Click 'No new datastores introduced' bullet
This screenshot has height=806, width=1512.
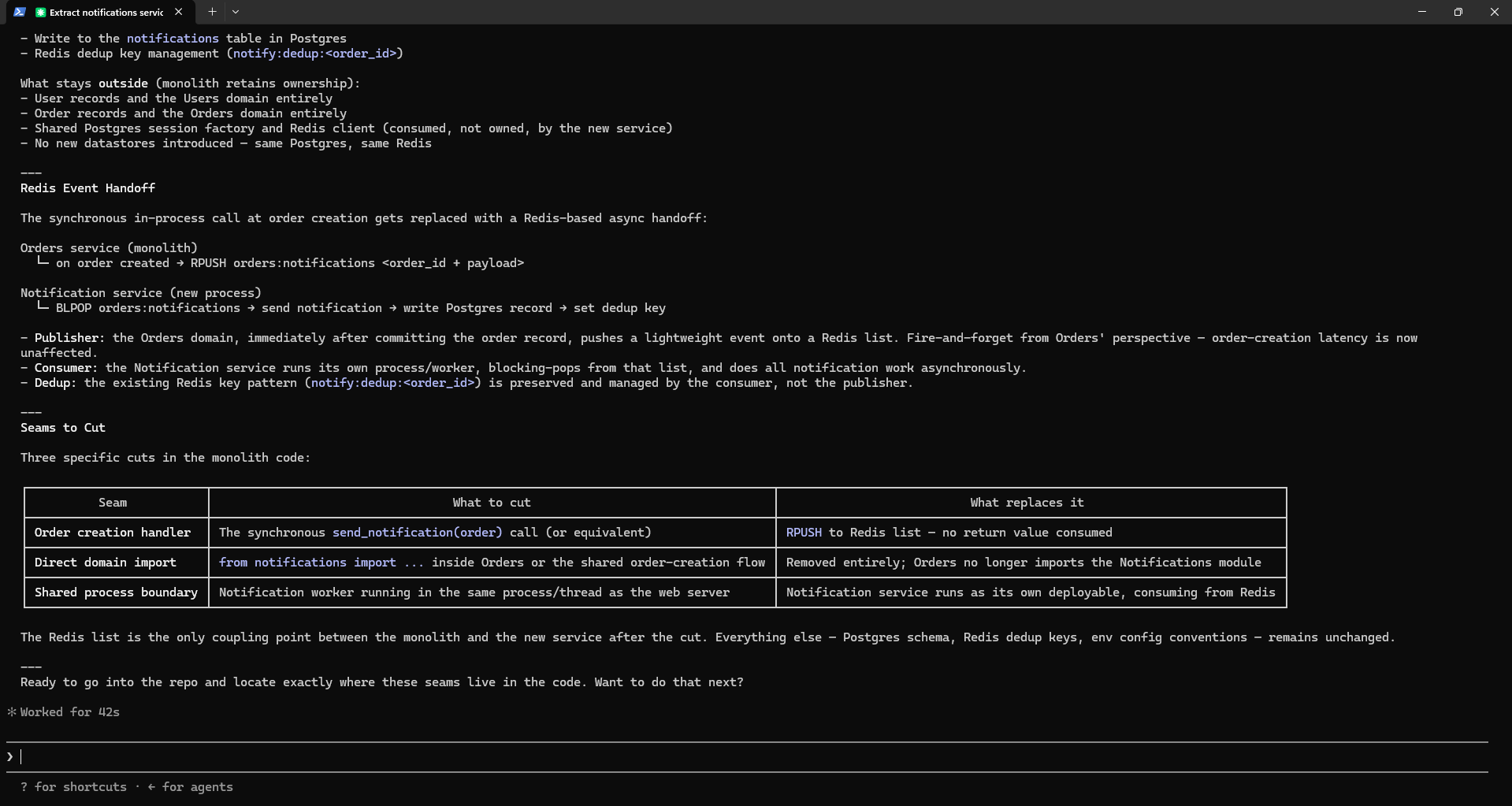226,143
